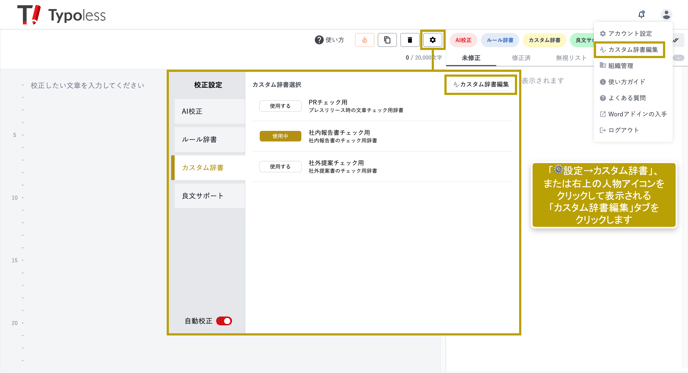The height and width of the screenshot is (373, 688).
Task: Select カスタム辞書 in settings sidebar
Action: click(208, 168)
